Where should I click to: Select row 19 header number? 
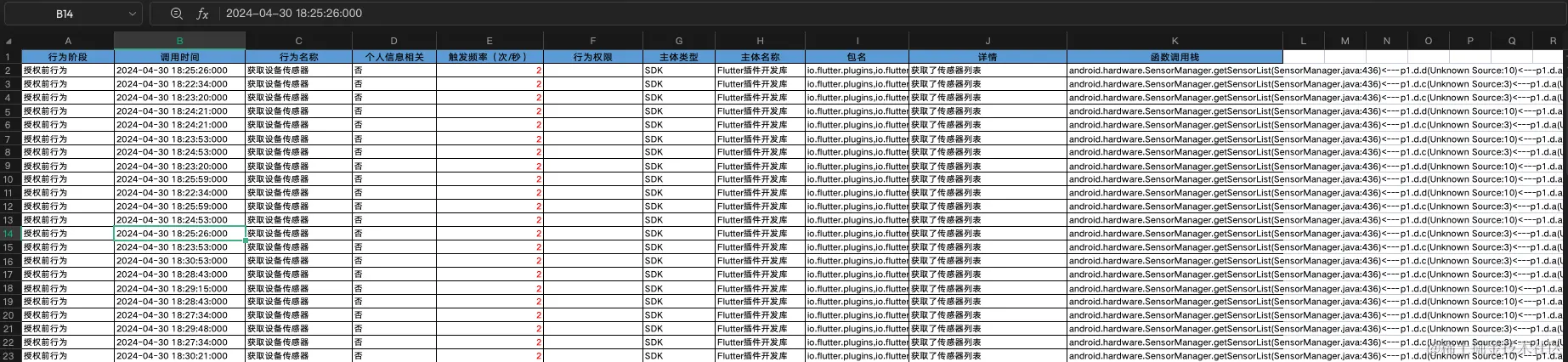tap(10, 302)
